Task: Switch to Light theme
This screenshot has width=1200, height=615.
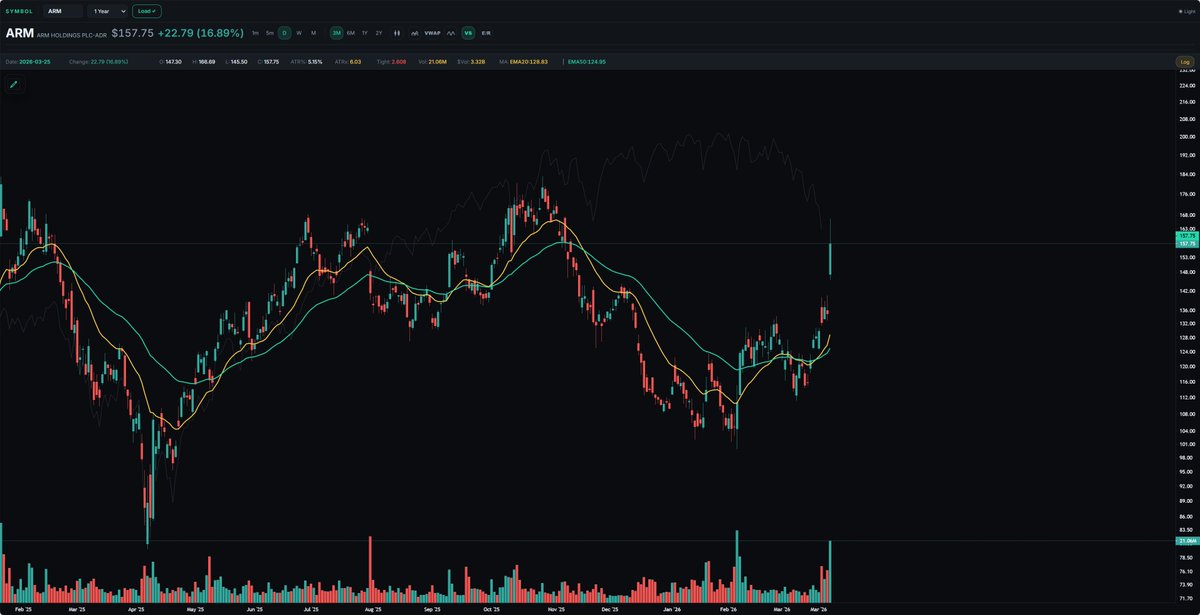Action: [x=1187, y=11]
